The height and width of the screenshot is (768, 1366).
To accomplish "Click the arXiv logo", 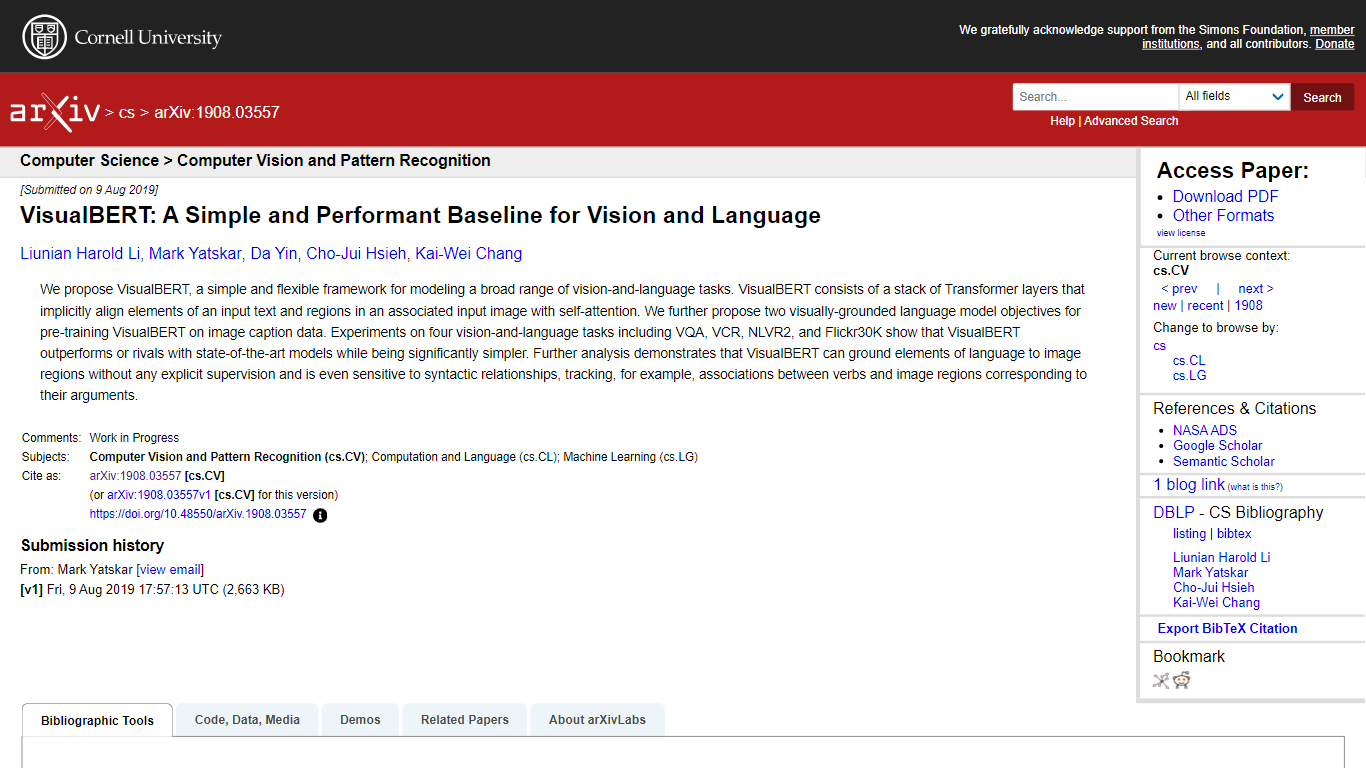I will point(55,112).
